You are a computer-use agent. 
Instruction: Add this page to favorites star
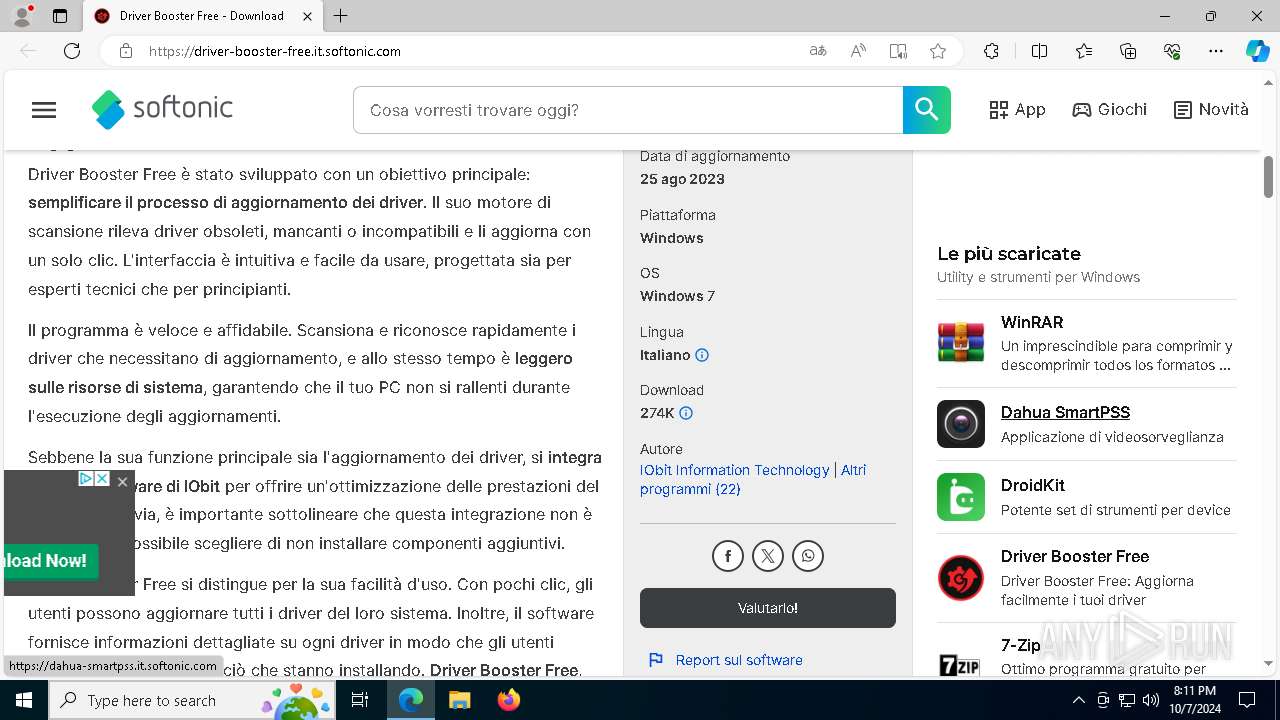[938, 51]
